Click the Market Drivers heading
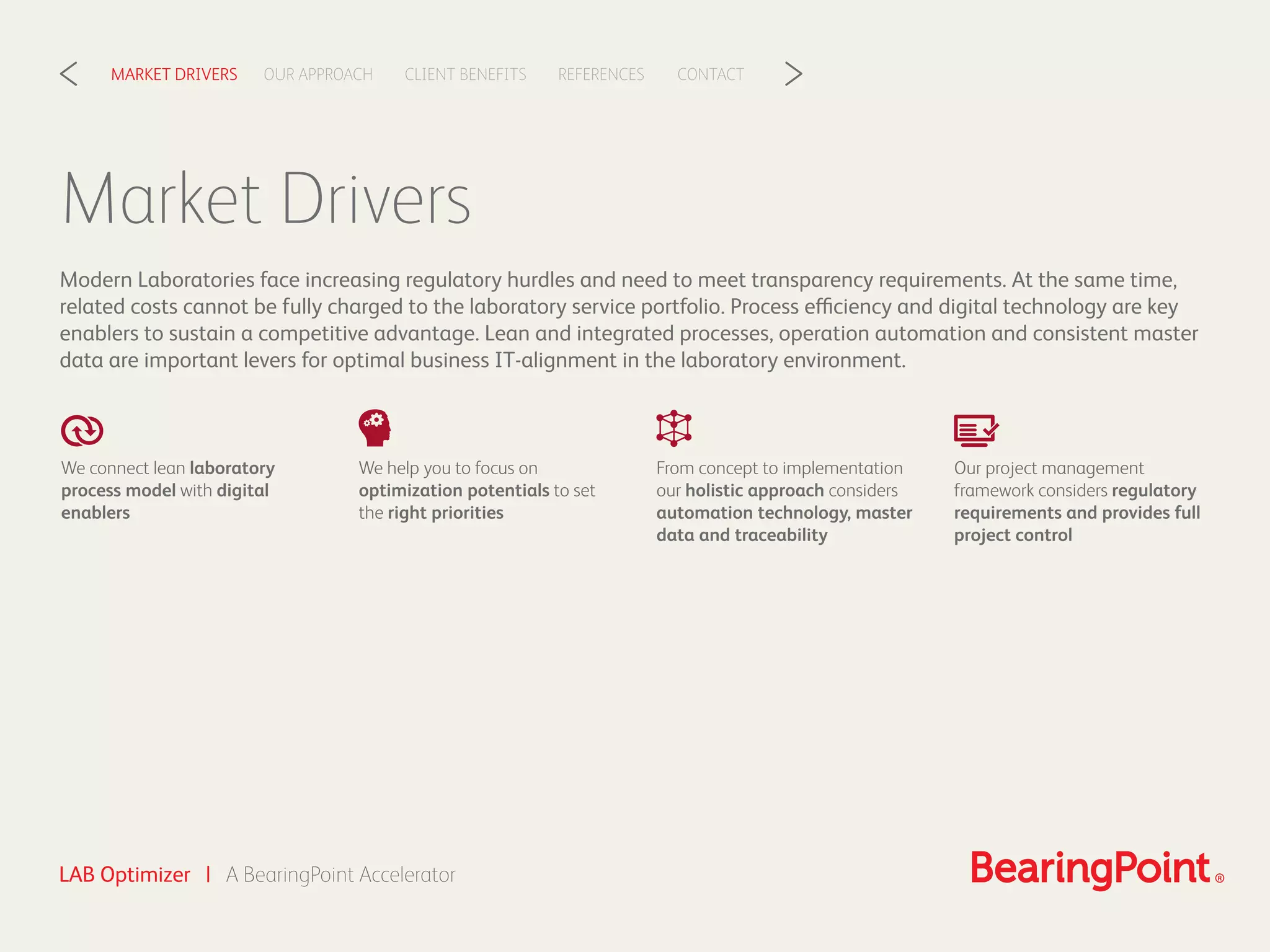1270x952 pixels. click(267, 198)
